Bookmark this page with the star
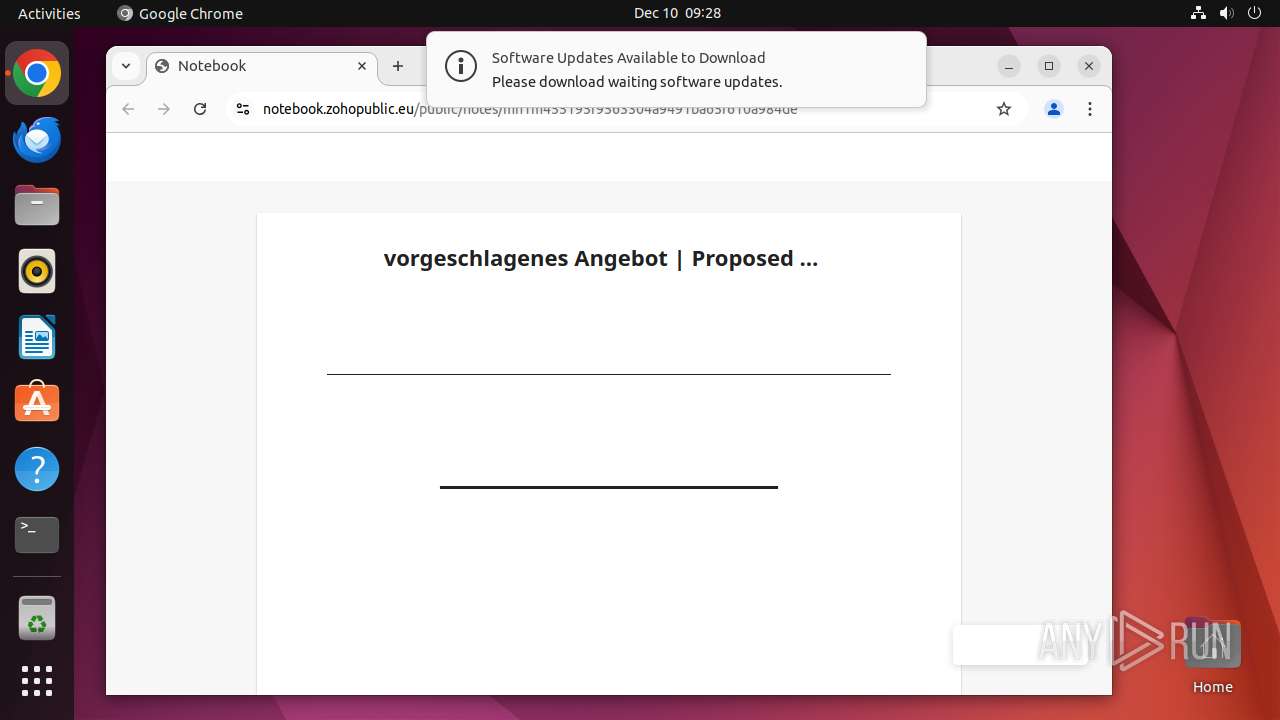1280x720 pixels. (x=1004, y=109)
